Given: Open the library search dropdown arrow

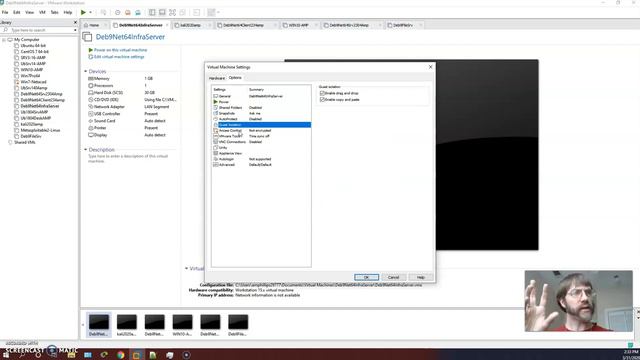Looking at the screenshot, I should (x=75, y=30).
